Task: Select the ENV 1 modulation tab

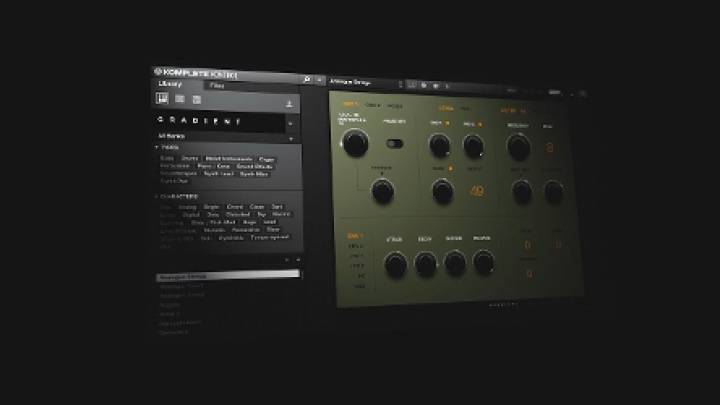Action: click(355, 236)
